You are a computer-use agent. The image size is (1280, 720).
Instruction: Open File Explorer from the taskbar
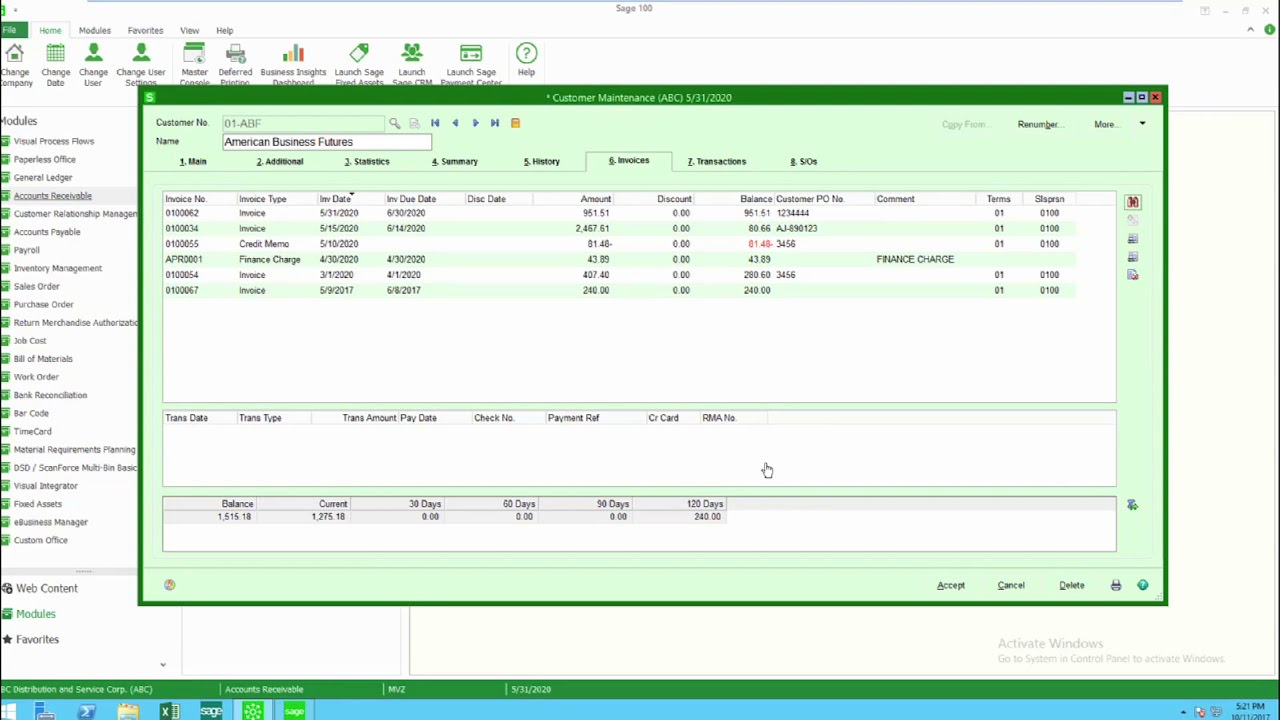[x=128, y=711]
